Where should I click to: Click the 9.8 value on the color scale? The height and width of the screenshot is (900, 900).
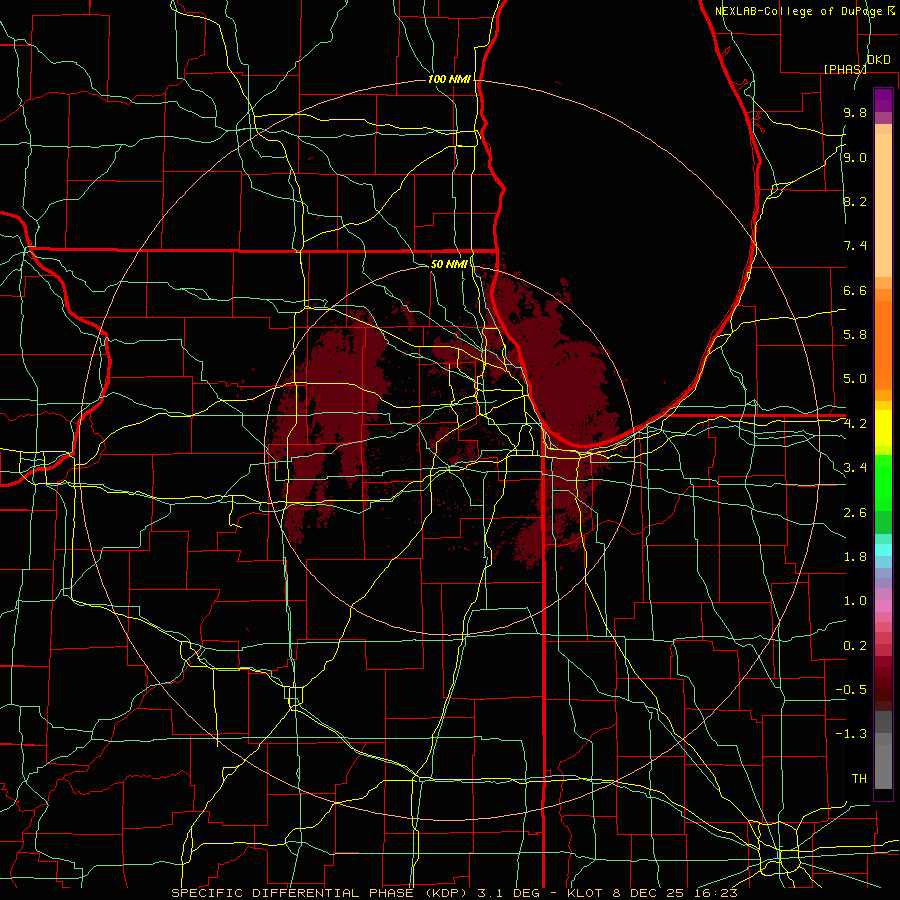[x=855, y=112]
